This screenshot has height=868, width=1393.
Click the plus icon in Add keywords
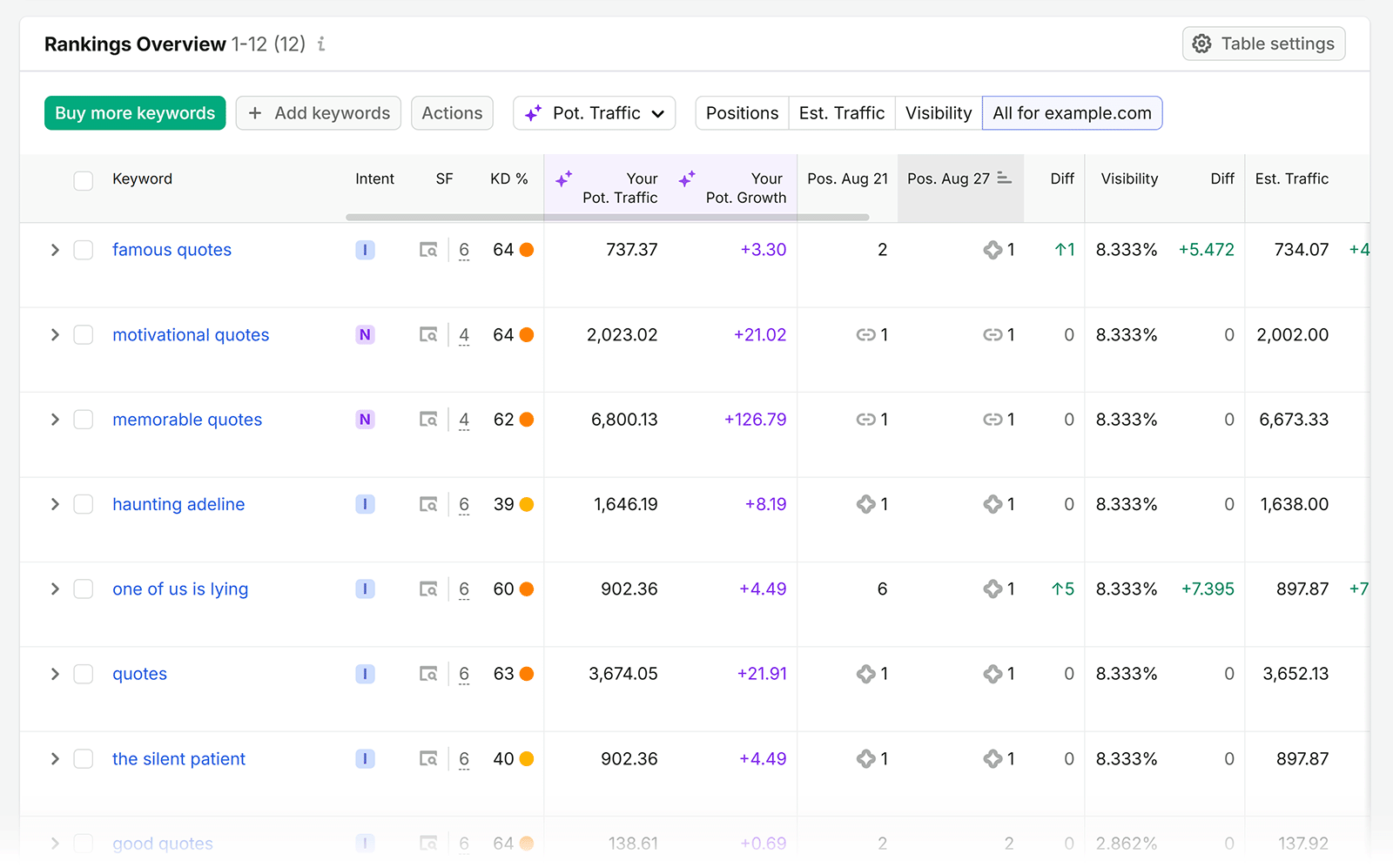coord(255,113)
